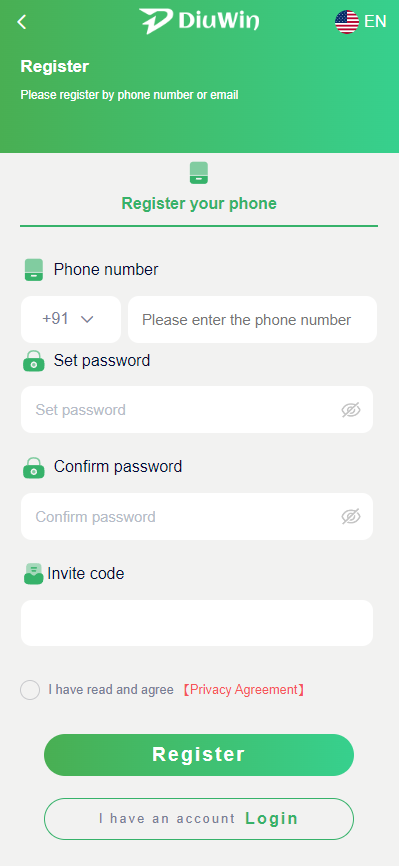
Task: Go back using the header arrow
Action: pos(22,22)
